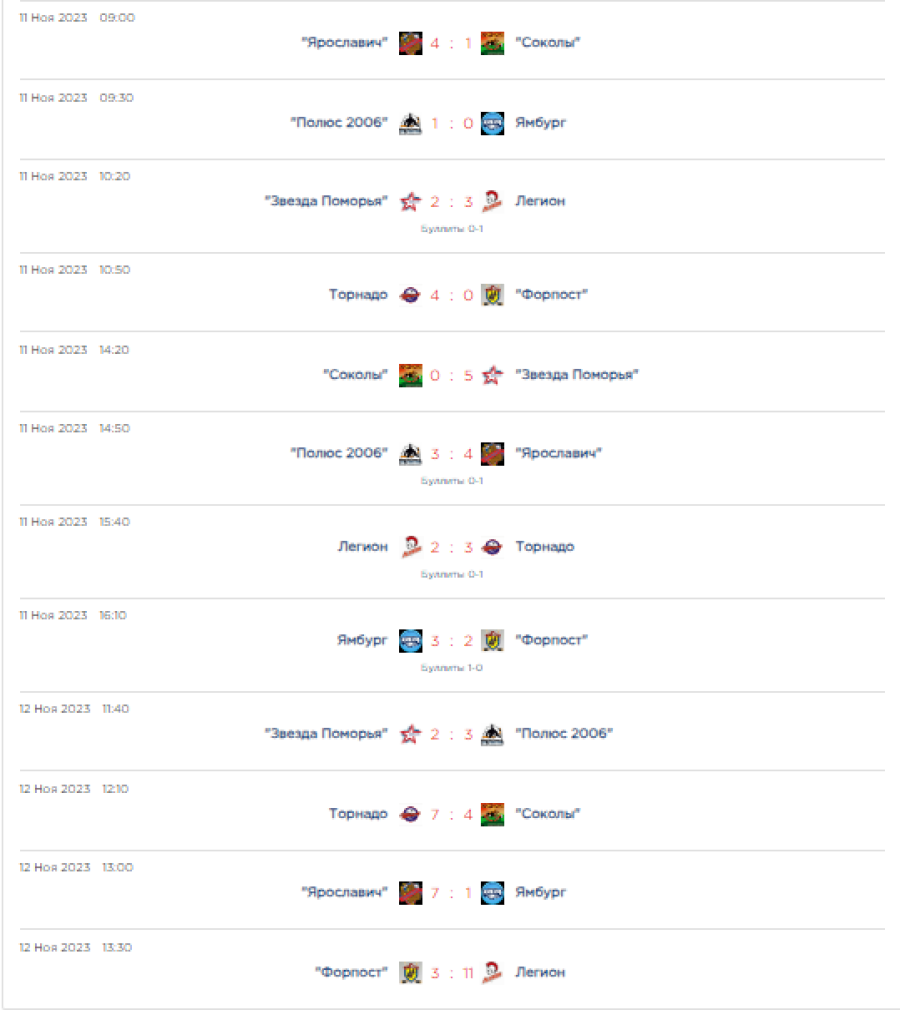
Task: Click Ярославич logo in the 09:00 match
Action: click(x=410, y=43)
